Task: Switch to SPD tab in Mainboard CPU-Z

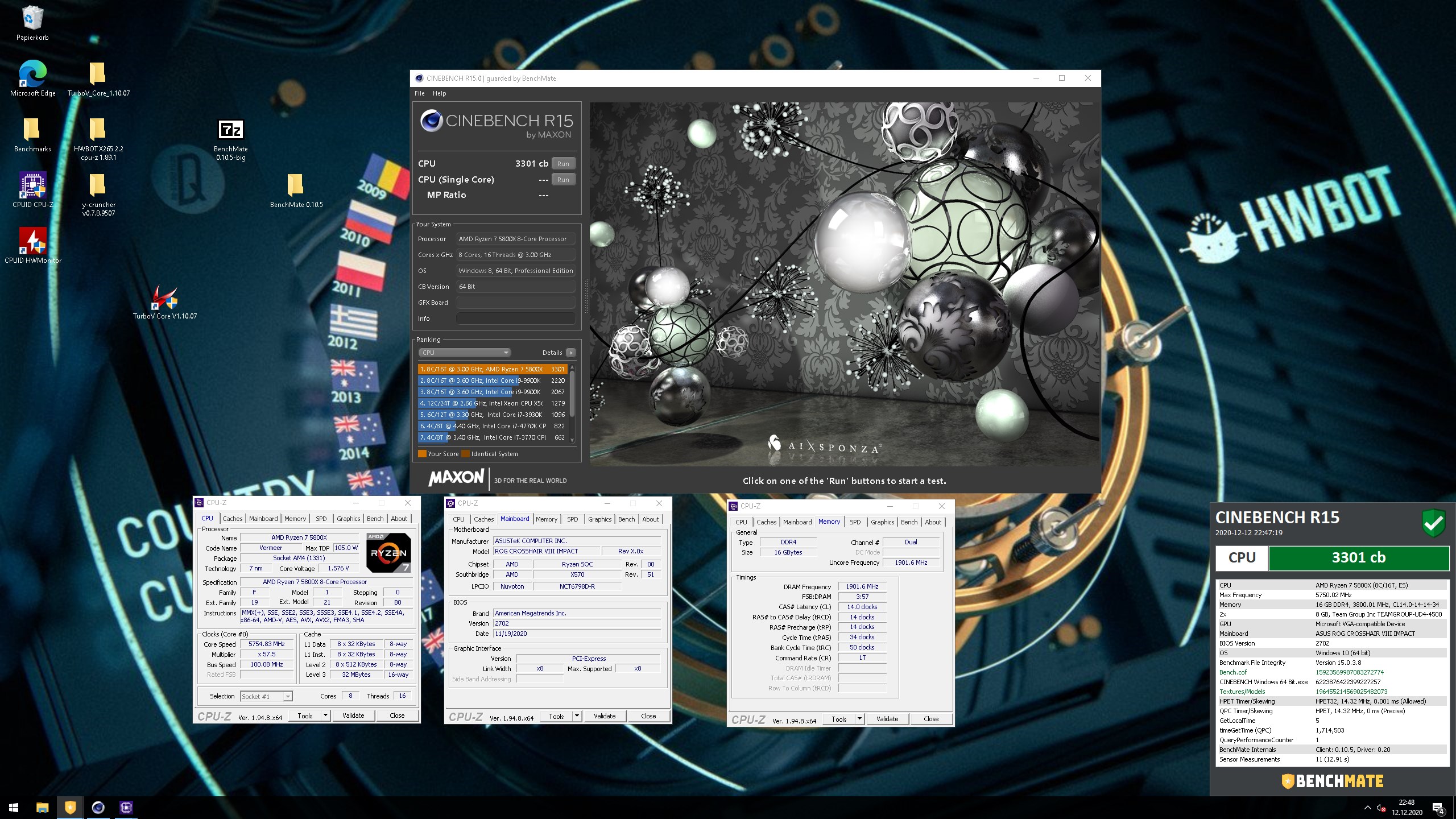Action: (572, 519)
